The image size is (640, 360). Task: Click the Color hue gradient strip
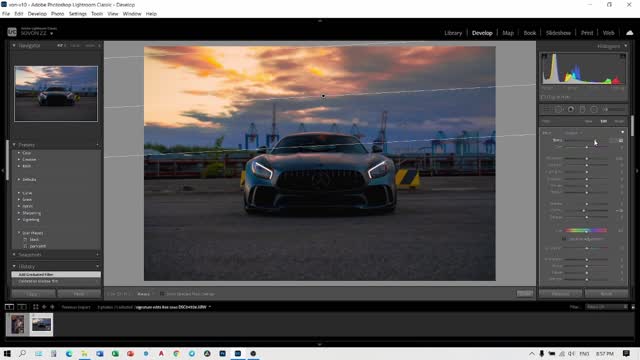(x=586, y=231)
